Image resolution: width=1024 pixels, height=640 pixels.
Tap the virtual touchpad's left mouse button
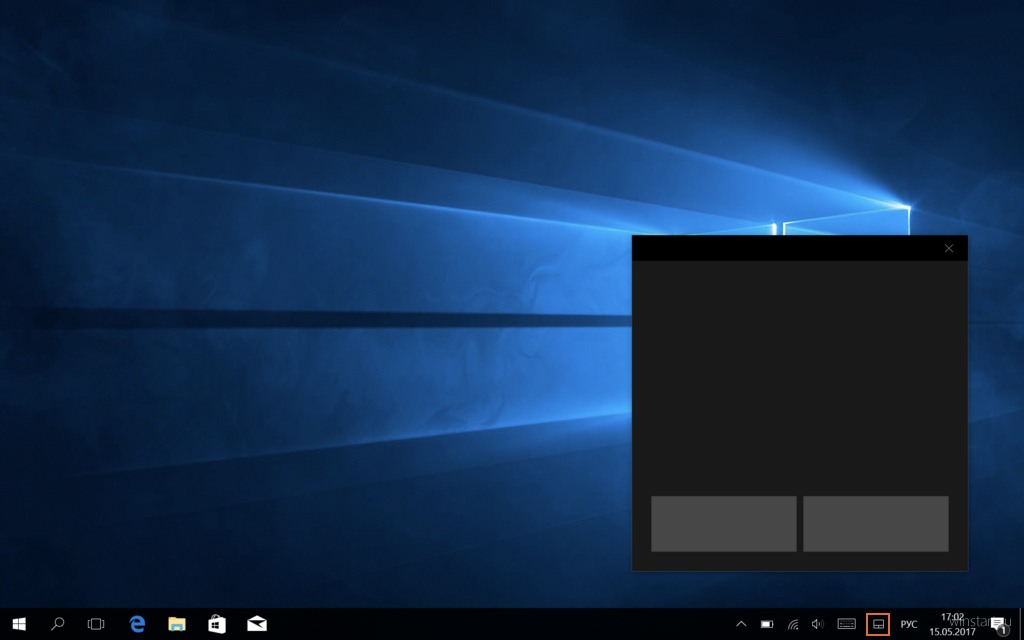point(724,524)
